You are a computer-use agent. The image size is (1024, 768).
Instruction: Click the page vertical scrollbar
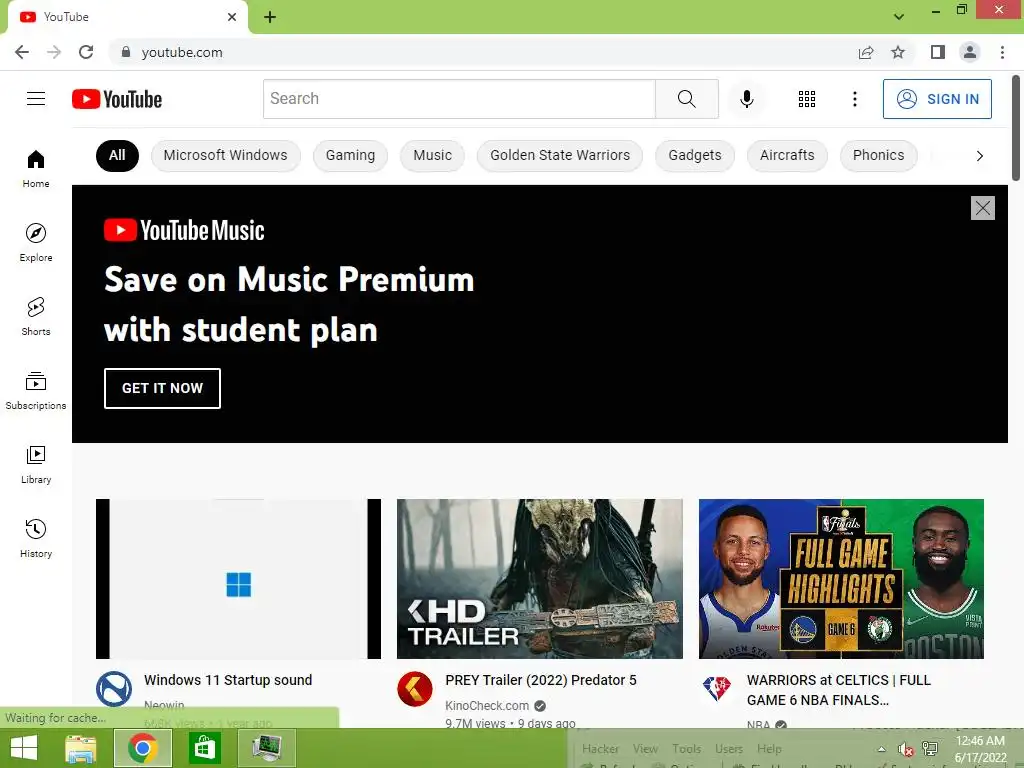pyautogui.click(x=1016, y=128)
